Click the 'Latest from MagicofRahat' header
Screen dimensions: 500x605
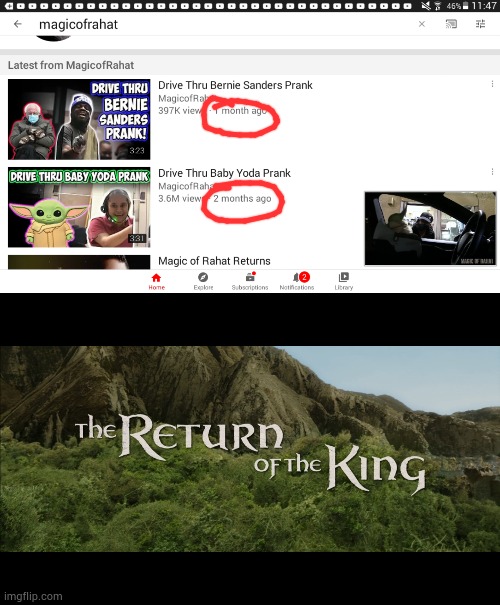point(71,65)
